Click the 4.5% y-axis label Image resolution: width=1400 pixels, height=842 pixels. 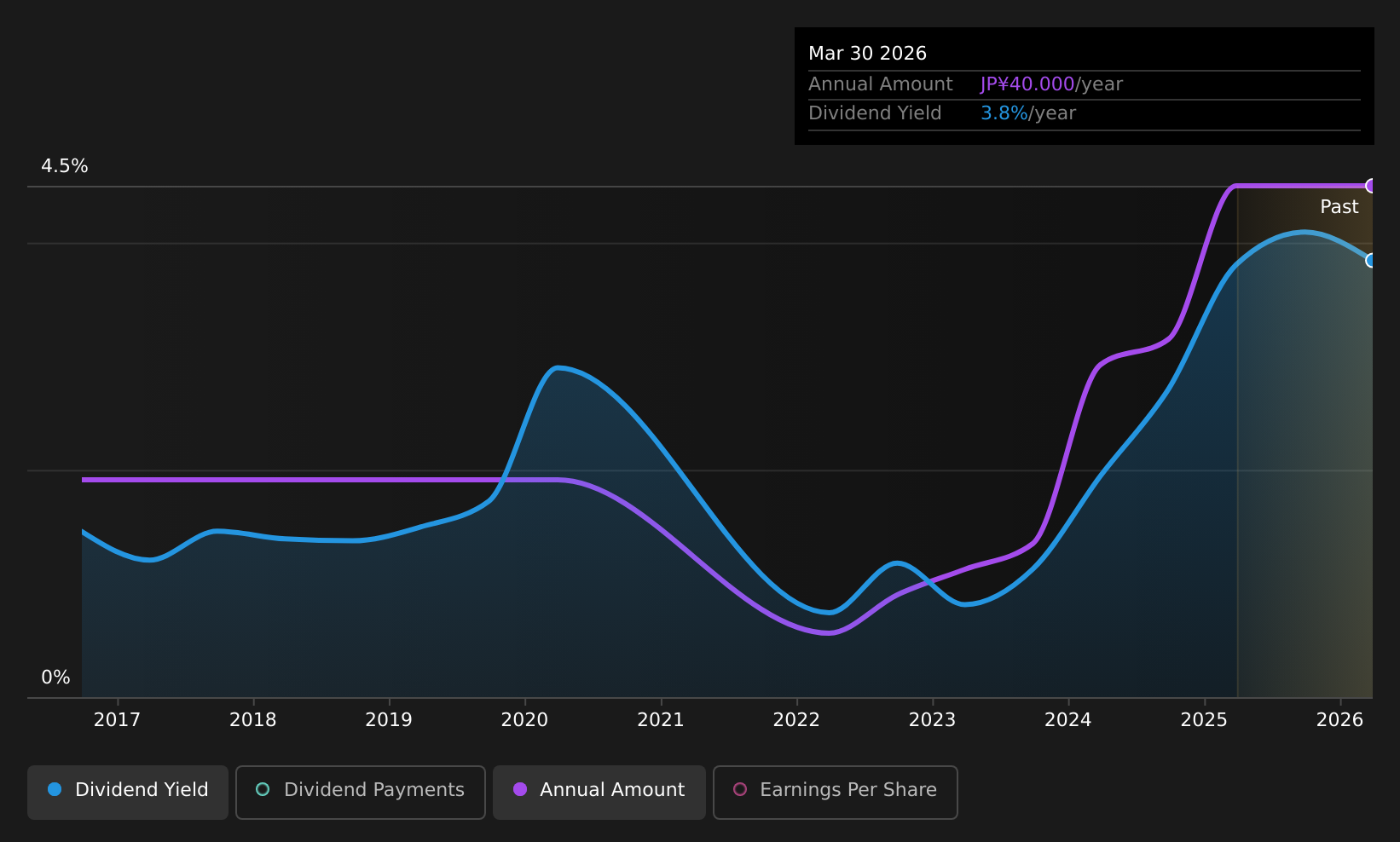tap(65, 166)
